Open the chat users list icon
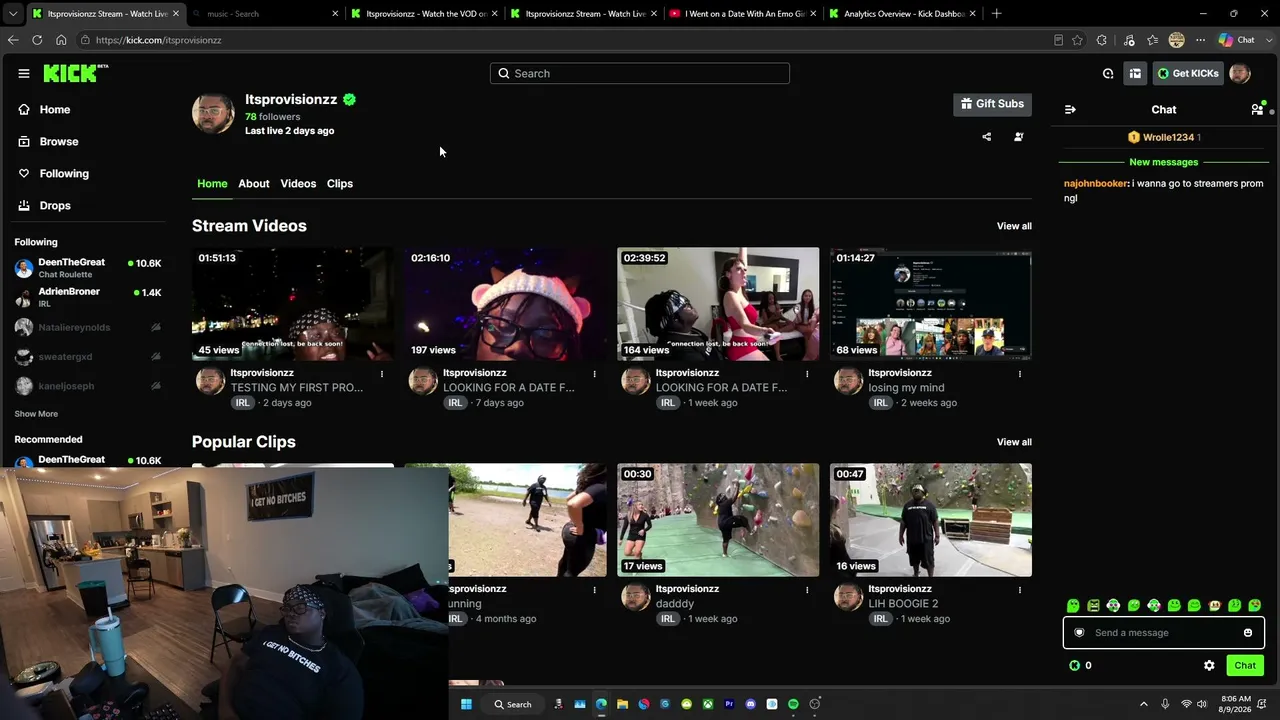Image resolution: width=1280 pixels, height=720 pixels. [1257, 110]
